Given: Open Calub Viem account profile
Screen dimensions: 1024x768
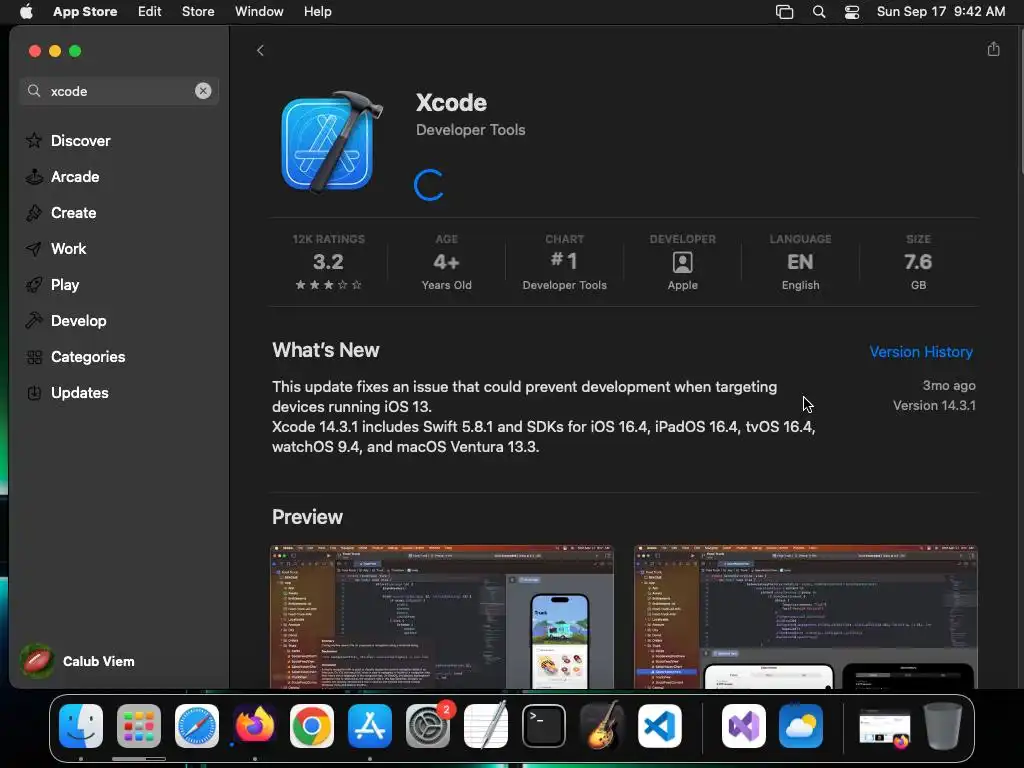Looking at the screenshot, I should click(x=78, y=661).
